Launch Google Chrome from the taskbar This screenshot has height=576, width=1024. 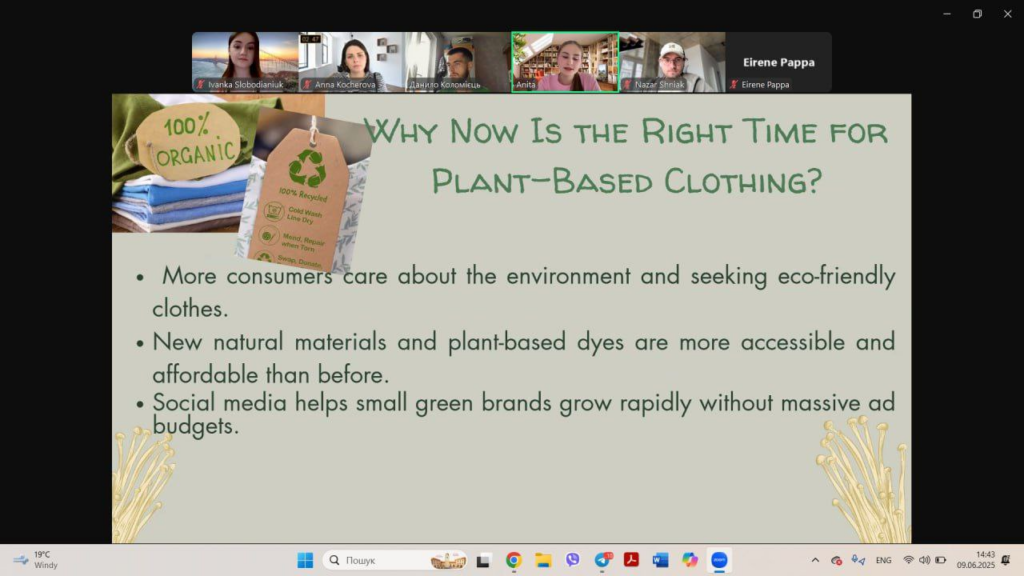point(513,560)
